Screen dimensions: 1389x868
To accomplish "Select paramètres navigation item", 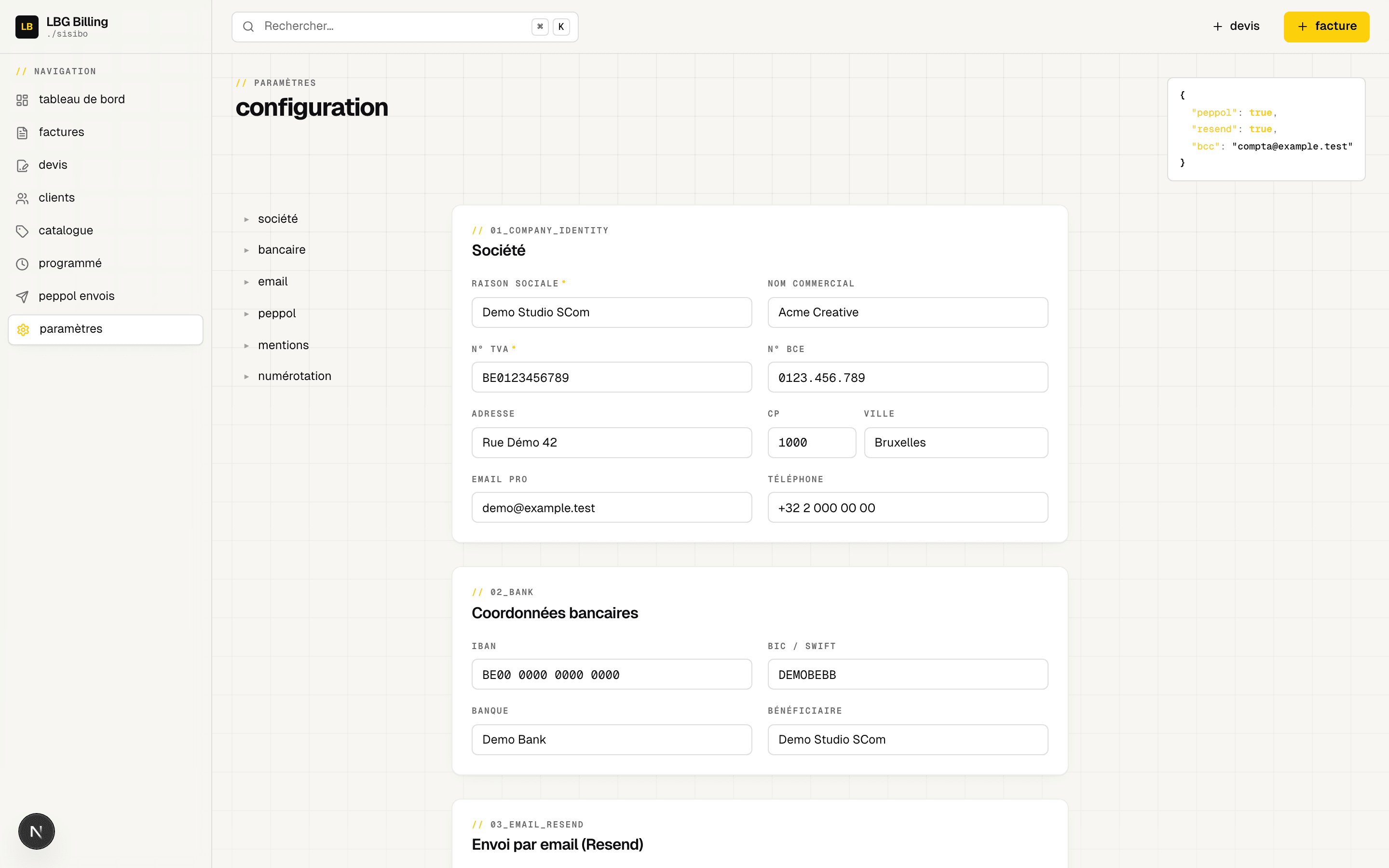I will point(106,329).
